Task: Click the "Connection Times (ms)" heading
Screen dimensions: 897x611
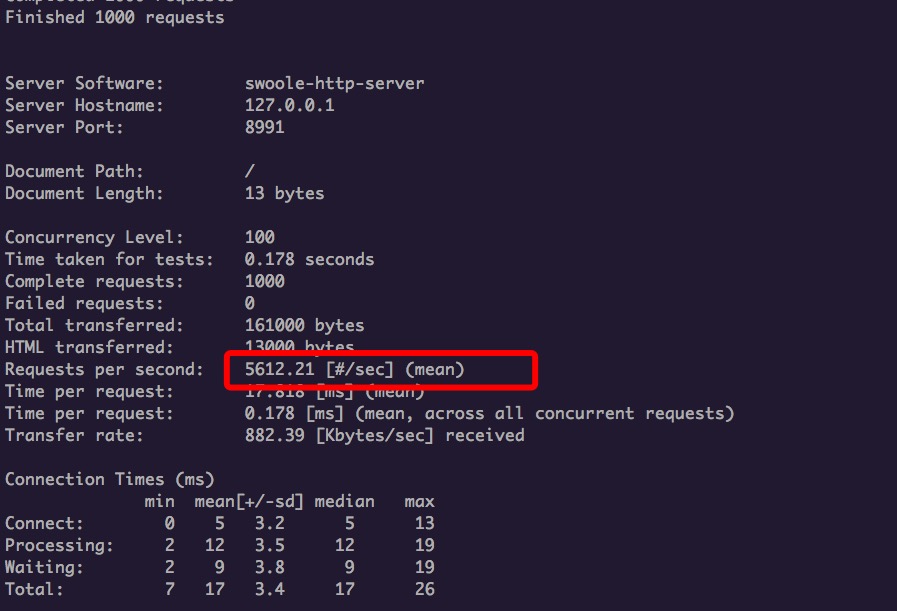Action: [109, 480]
